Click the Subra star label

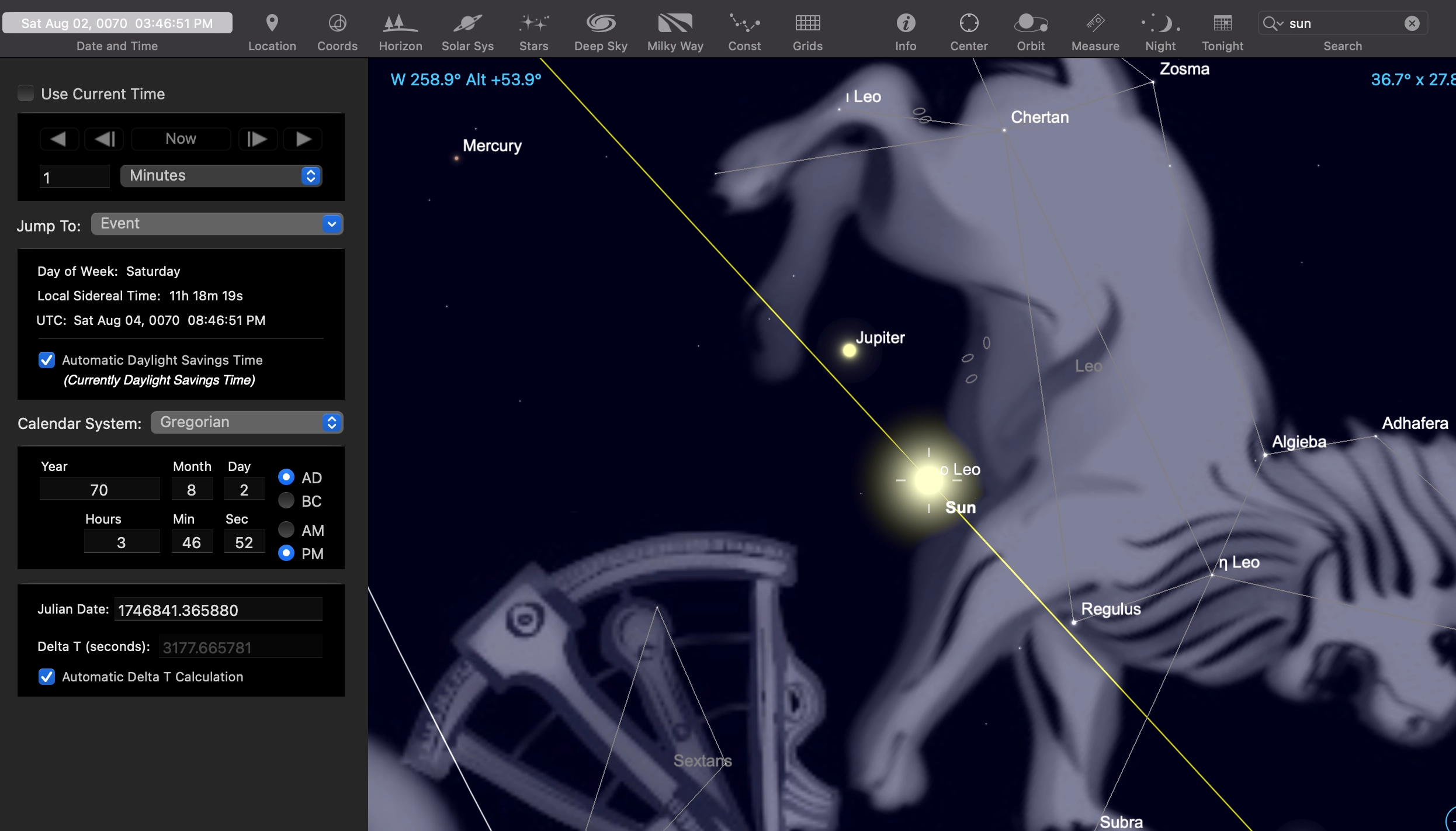[x=1121, y=822]
